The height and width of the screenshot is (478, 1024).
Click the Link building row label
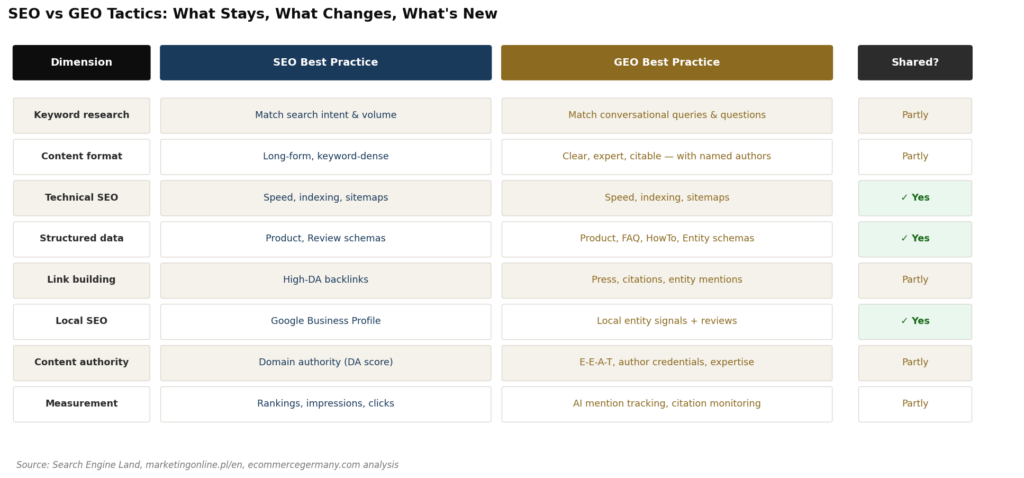81,280
